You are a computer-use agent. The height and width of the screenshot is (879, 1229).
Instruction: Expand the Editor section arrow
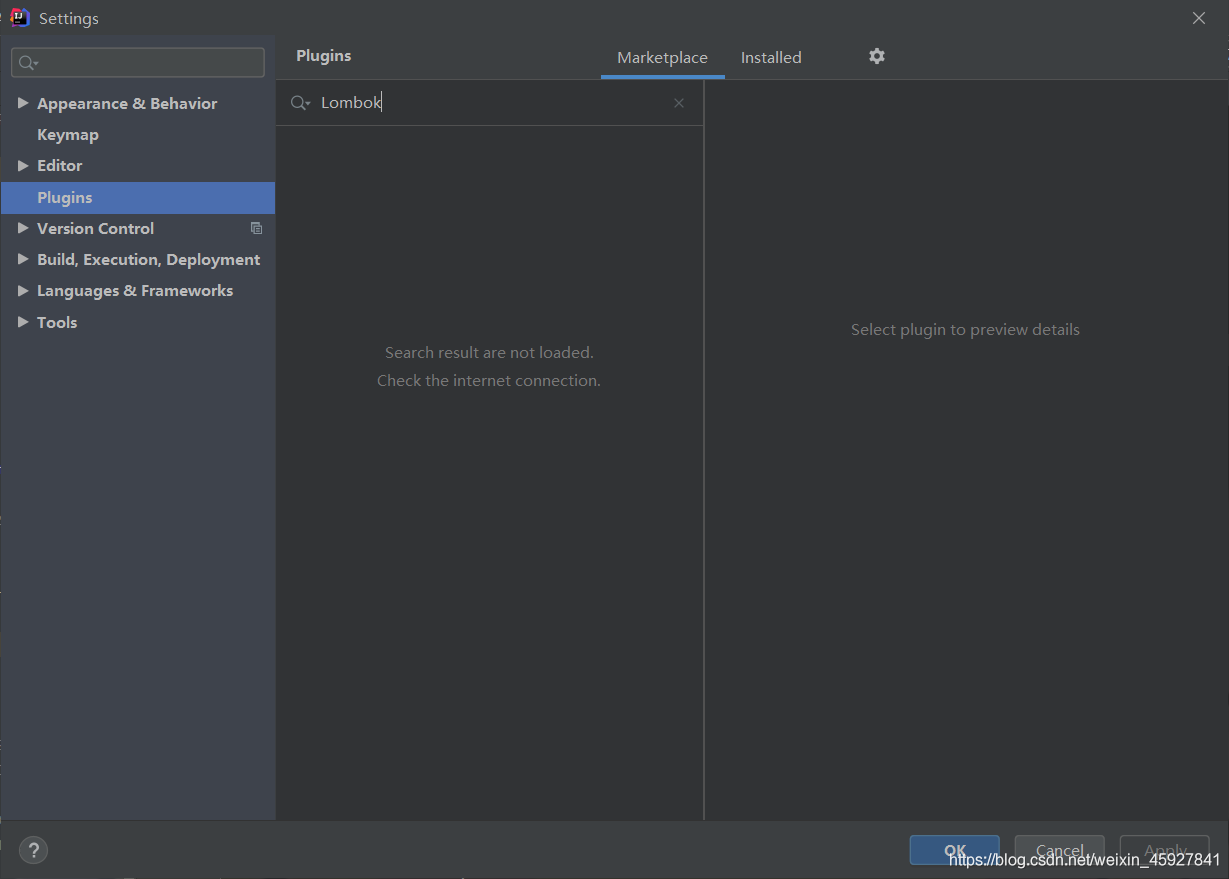[23, 165]
